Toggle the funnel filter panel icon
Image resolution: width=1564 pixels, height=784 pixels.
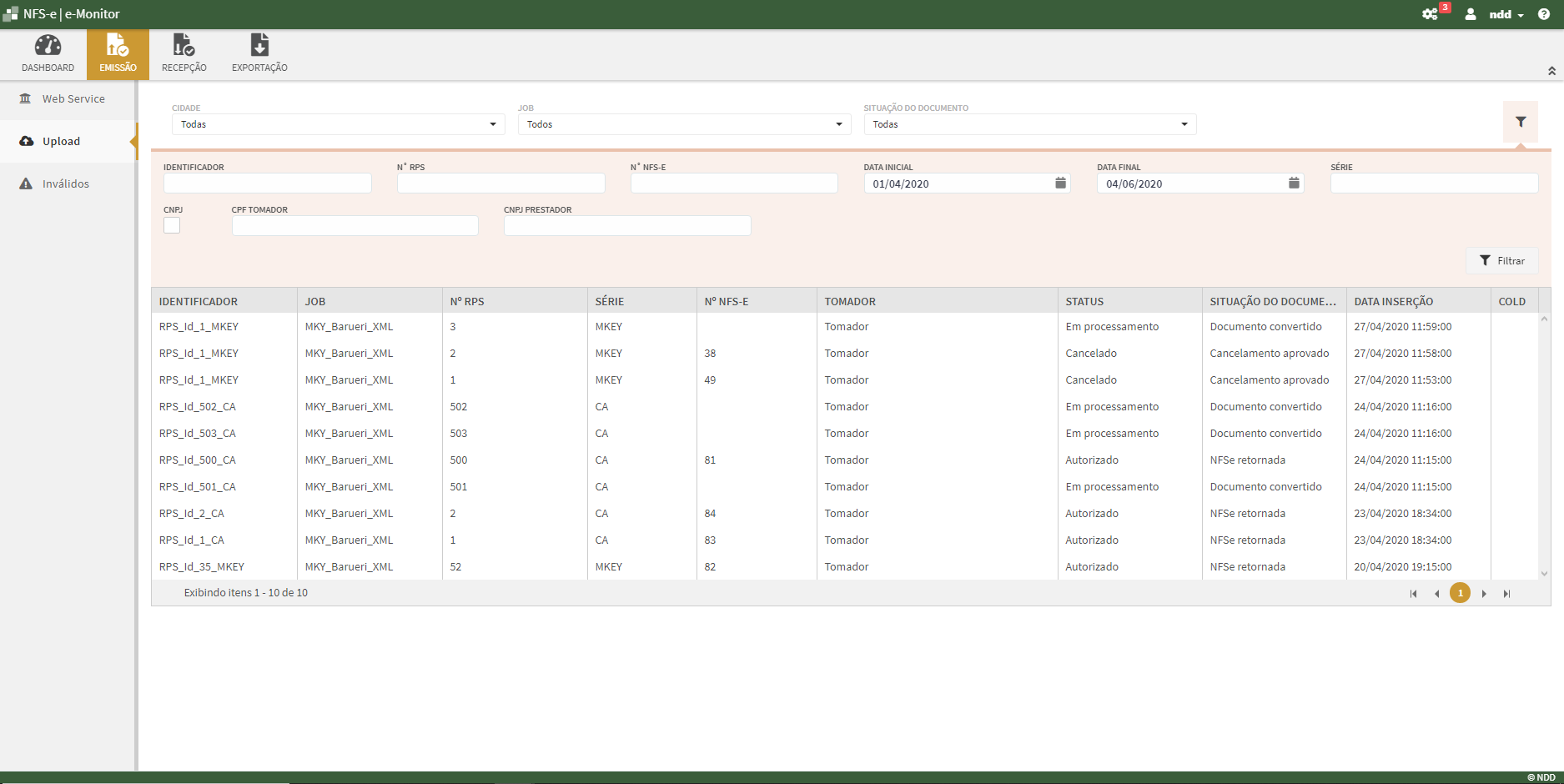pyautogui.click(x=1521, y=122)
